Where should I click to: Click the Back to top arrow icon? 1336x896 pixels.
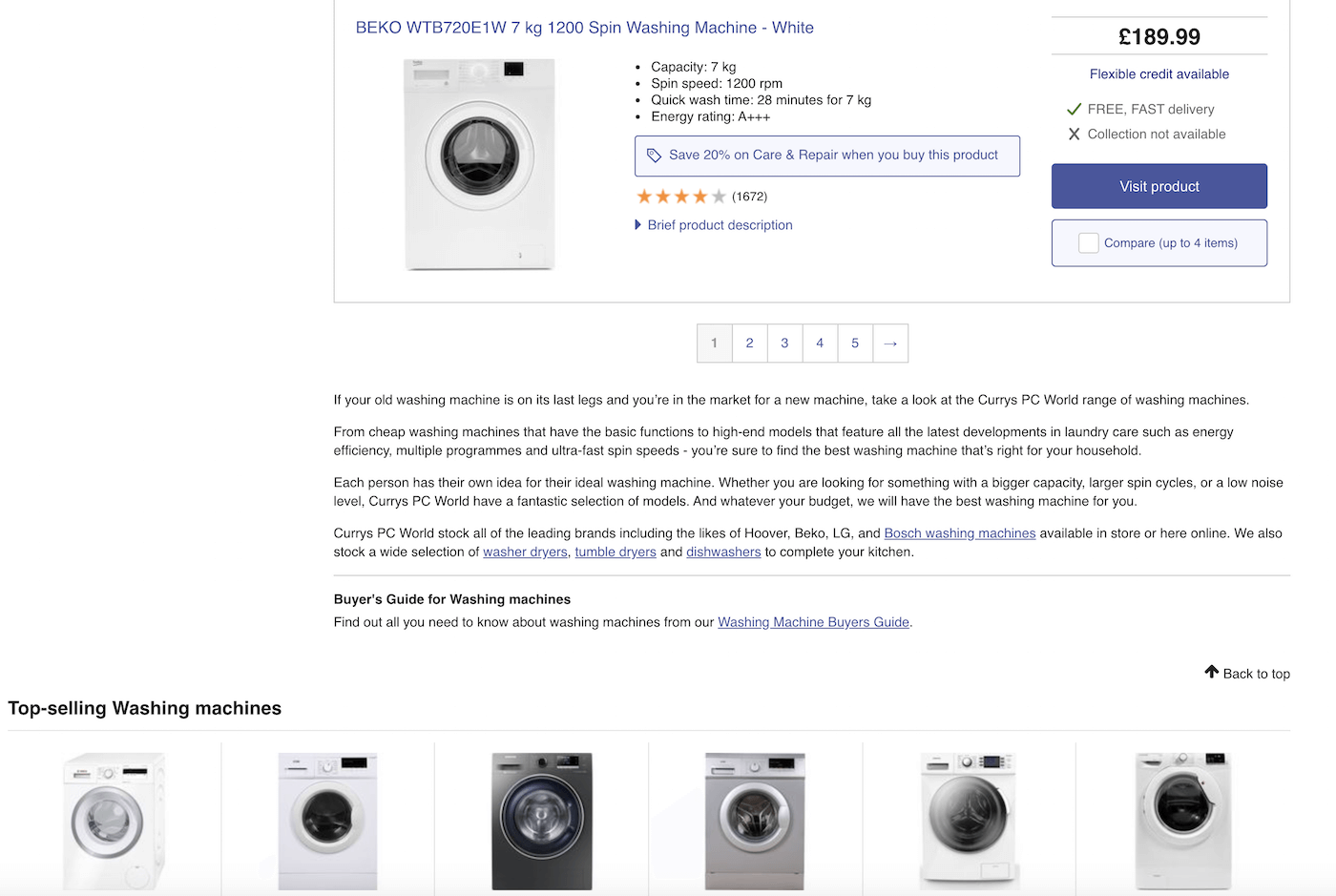tap(1211, 672)
